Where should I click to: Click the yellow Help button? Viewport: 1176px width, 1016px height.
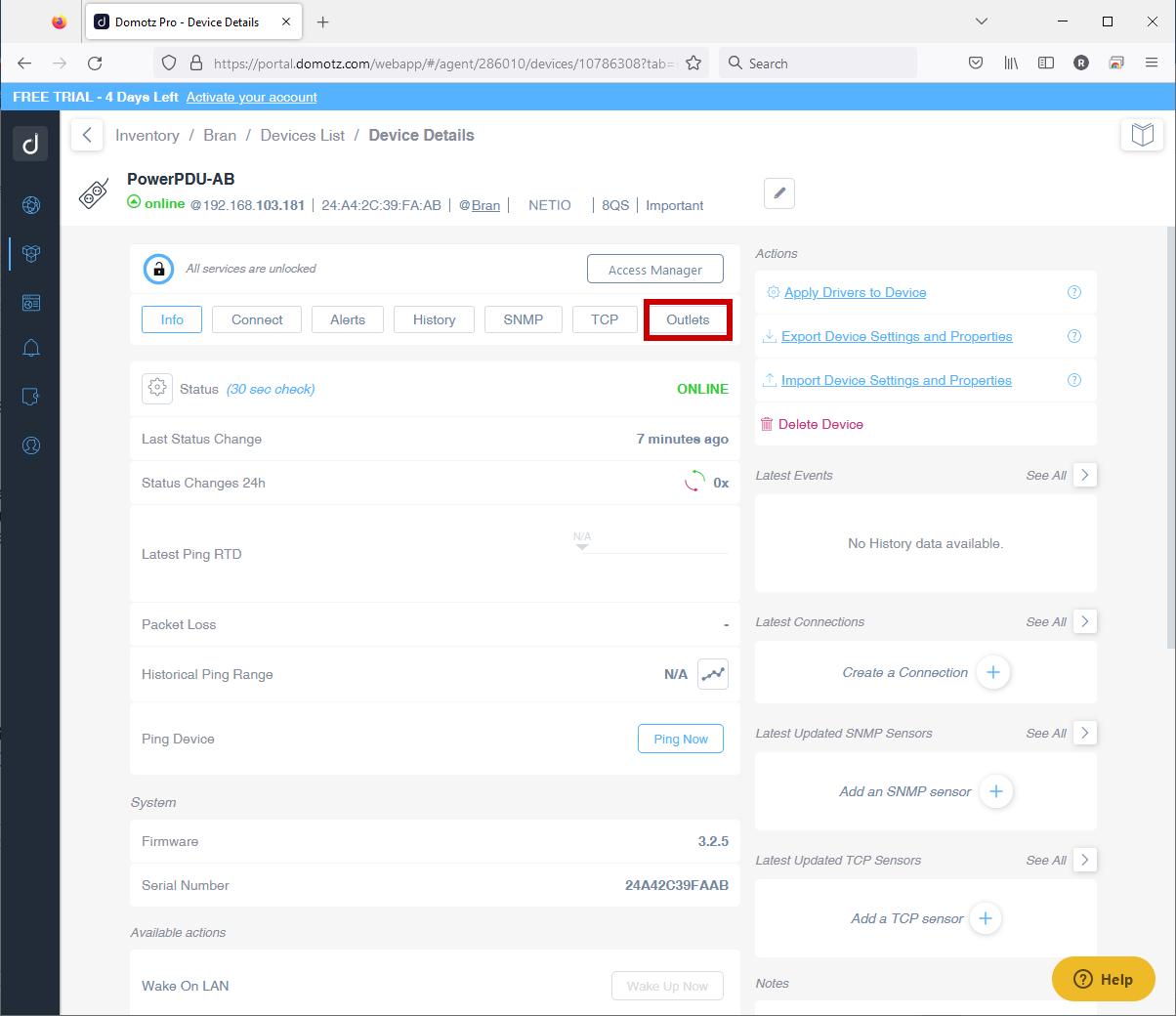[1104, 979]
